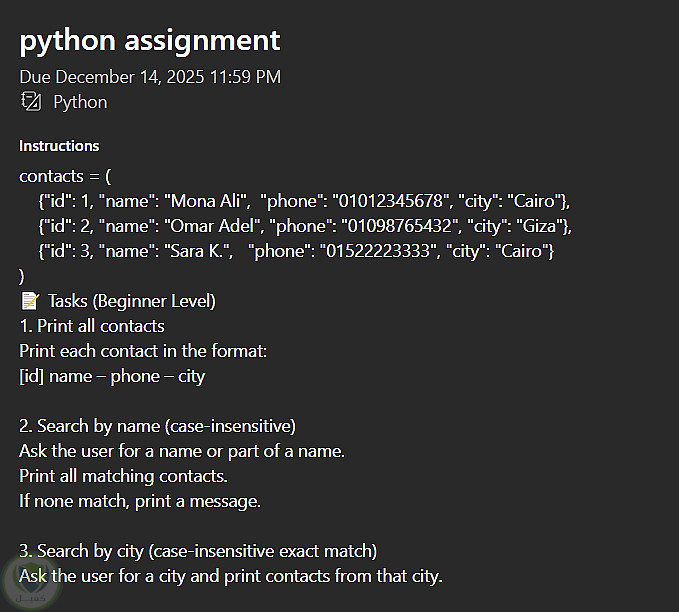This screenshot has width=679, height=612.
Task: Open the Python class label
Action: click(x=80, y=102)
